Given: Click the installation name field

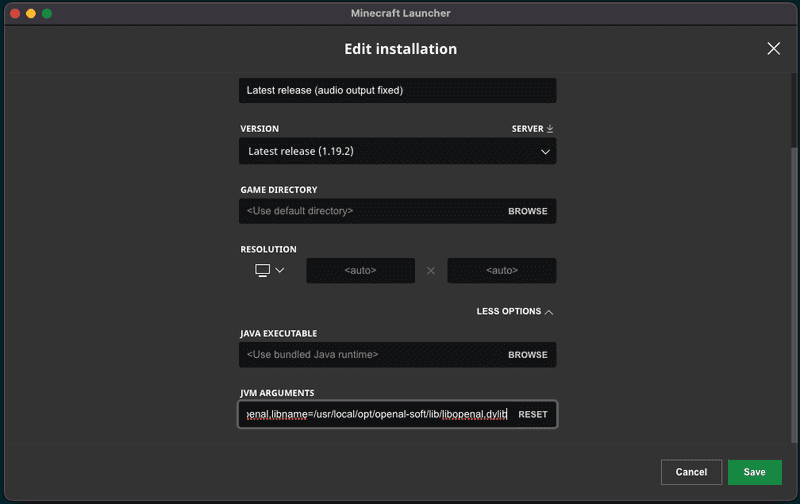Looking at the screenshot, I should point(397,90).
